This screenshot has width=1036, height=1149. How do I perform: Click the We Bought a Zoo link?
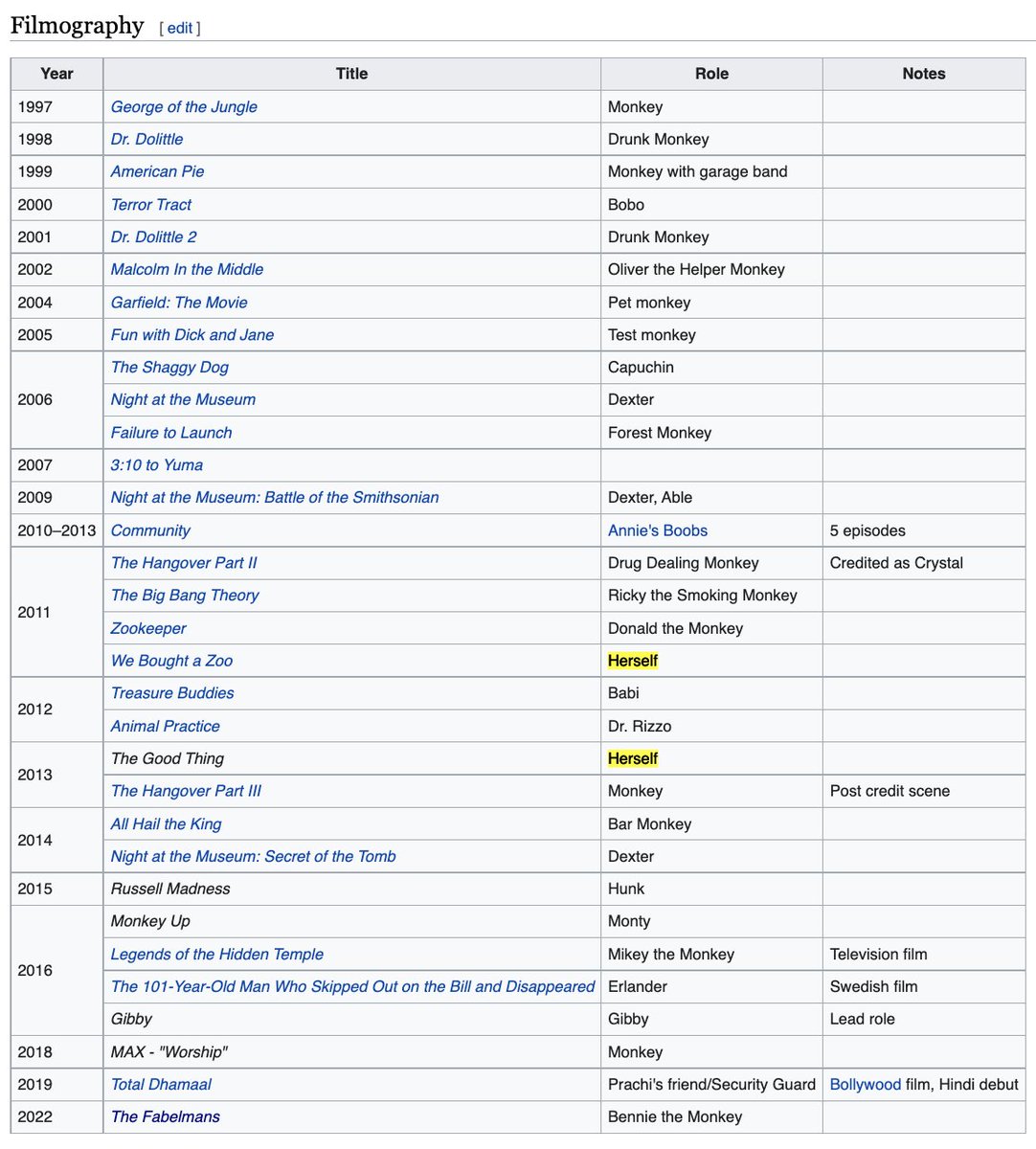171,661
